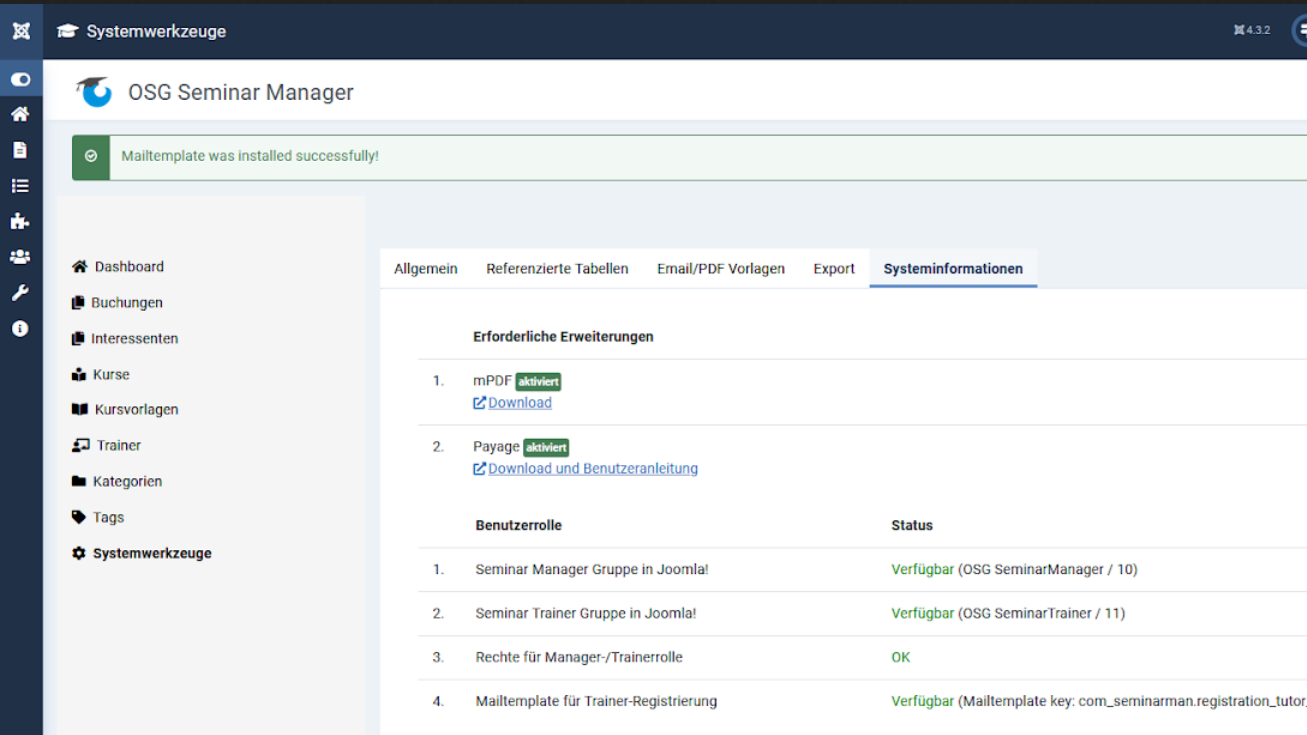The width and height of the screenshot is (1307, 735).
Task: Open Payage Download und Benutzeranleitung link
Action: pos(592,469)
